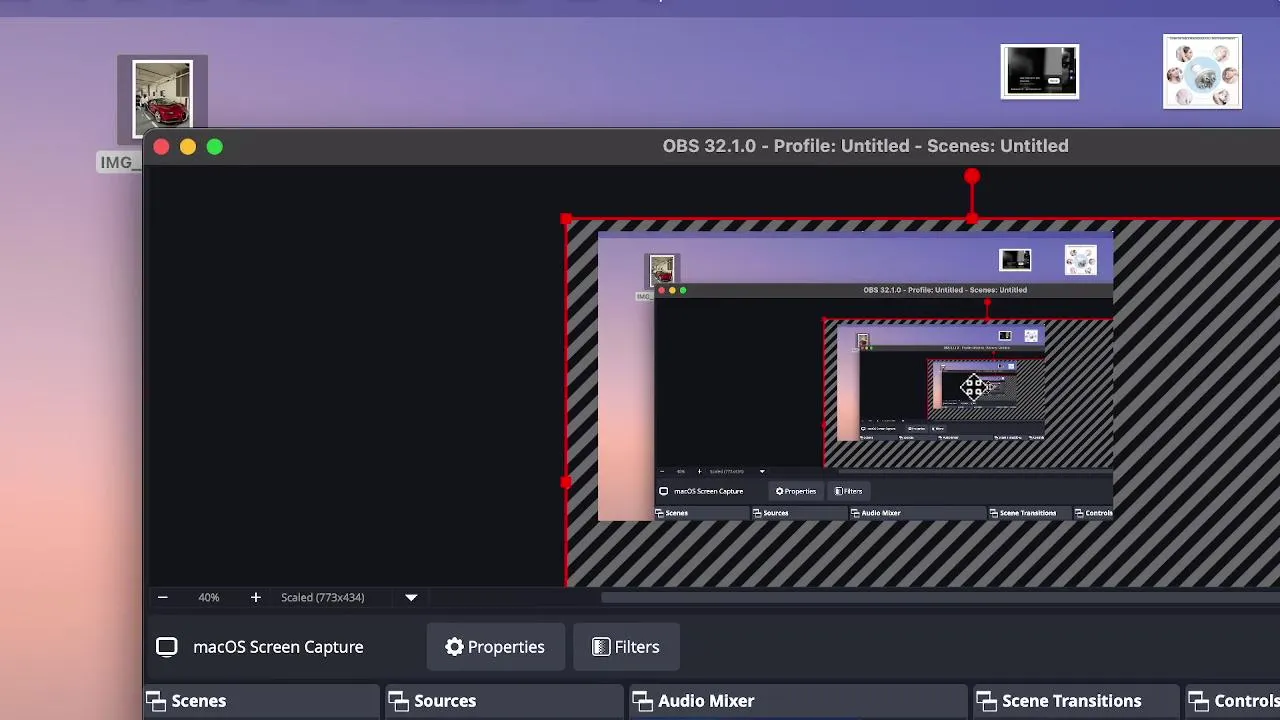Click the macOS Screen Capture monitor icon
Image resolution: width=1280 pixels, height=720 pixels.
point(167,647)
